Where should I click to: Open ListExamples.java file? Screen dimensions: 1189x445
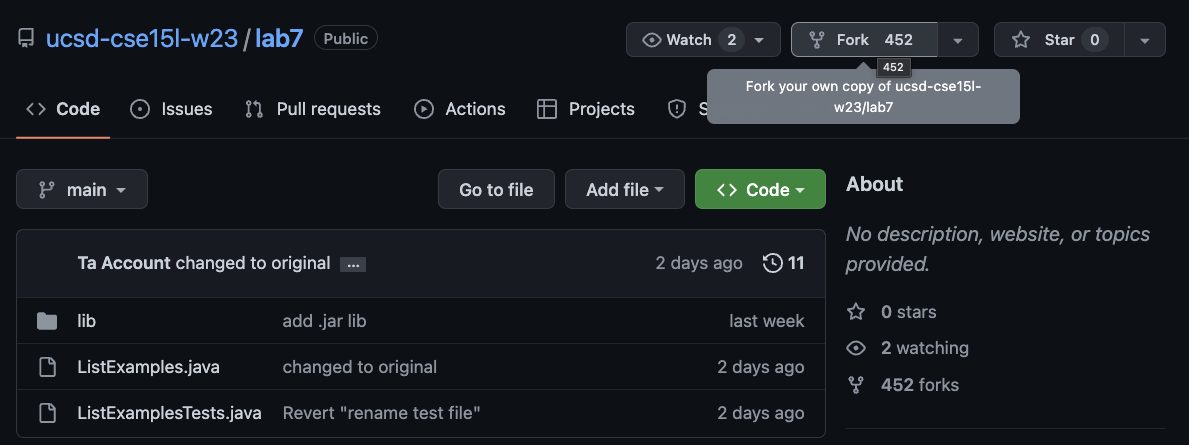coord(149,368)
